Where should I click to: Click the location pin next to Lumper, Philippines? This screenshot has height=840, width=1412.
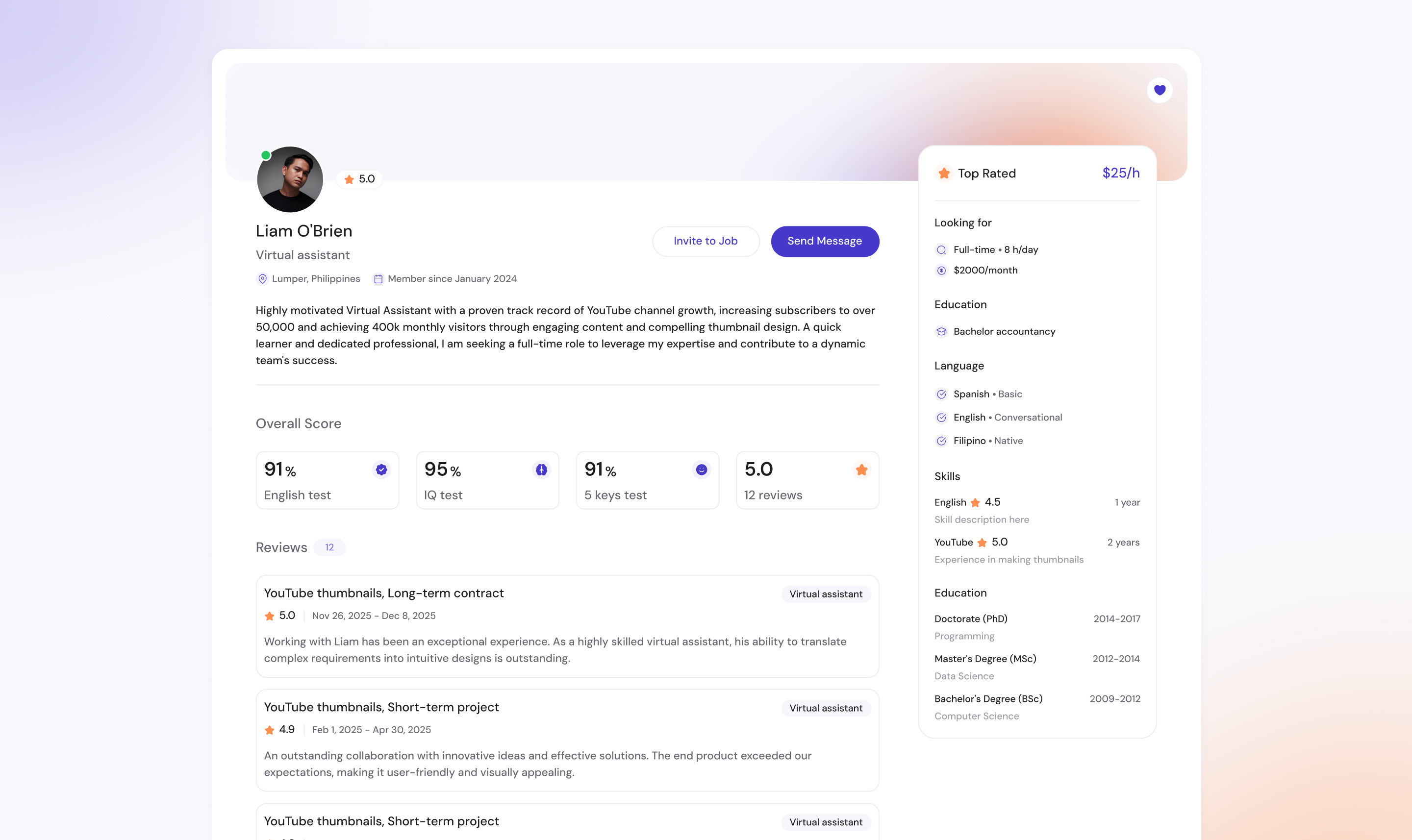pos(262,278)
